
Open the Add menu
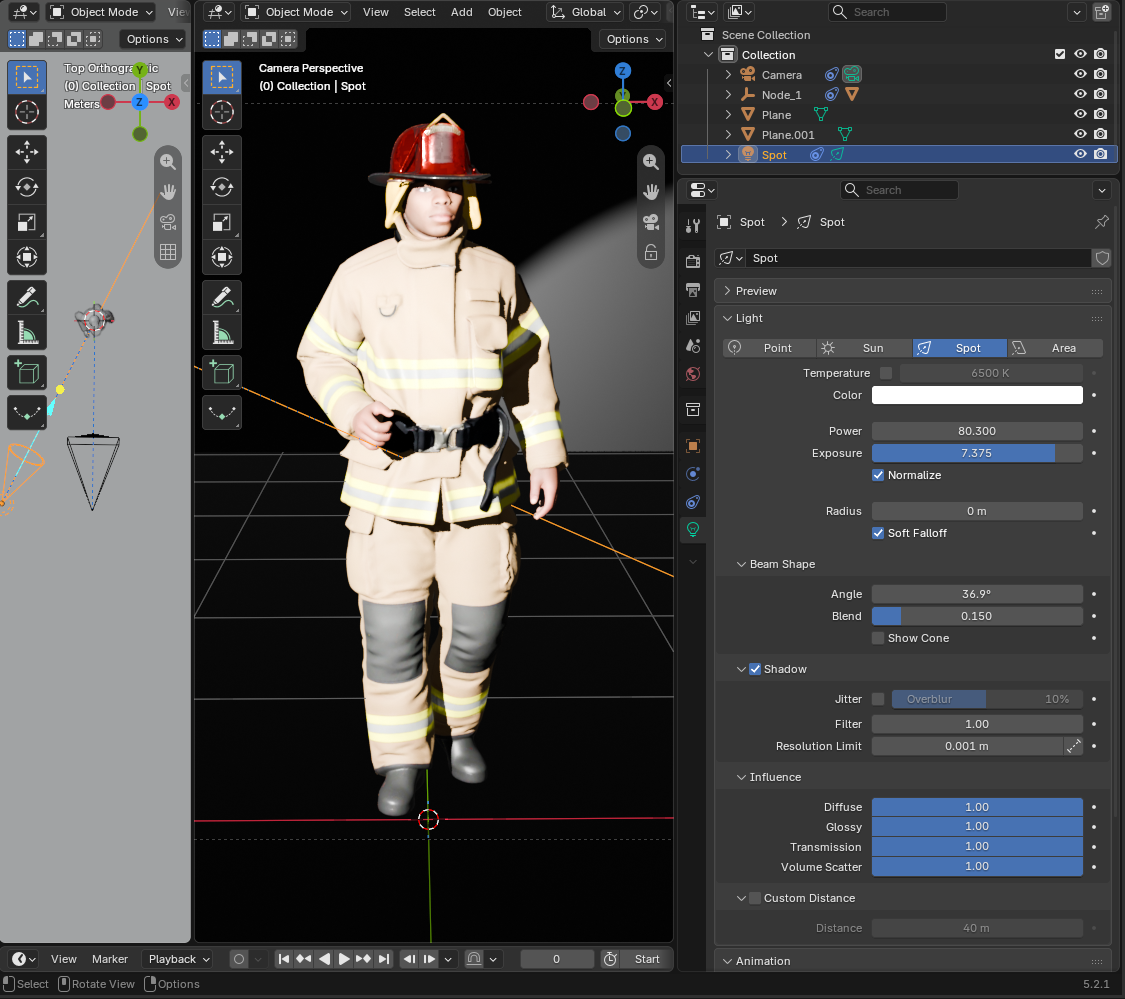pyautogui.click(x=461, y=12)
